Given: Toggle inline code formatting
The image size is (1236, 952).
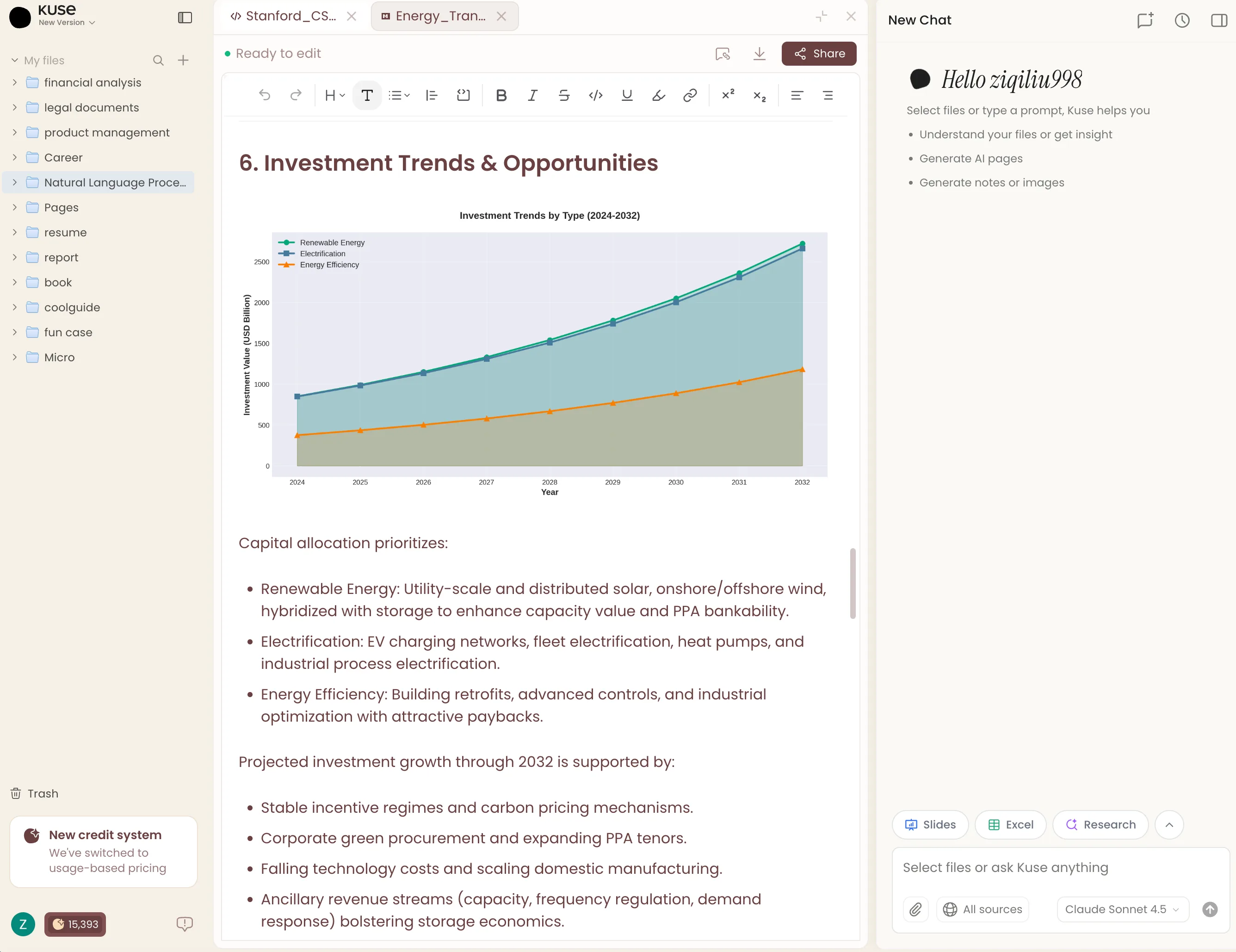Looking at the screenshot, I should [x=595, y=95].
